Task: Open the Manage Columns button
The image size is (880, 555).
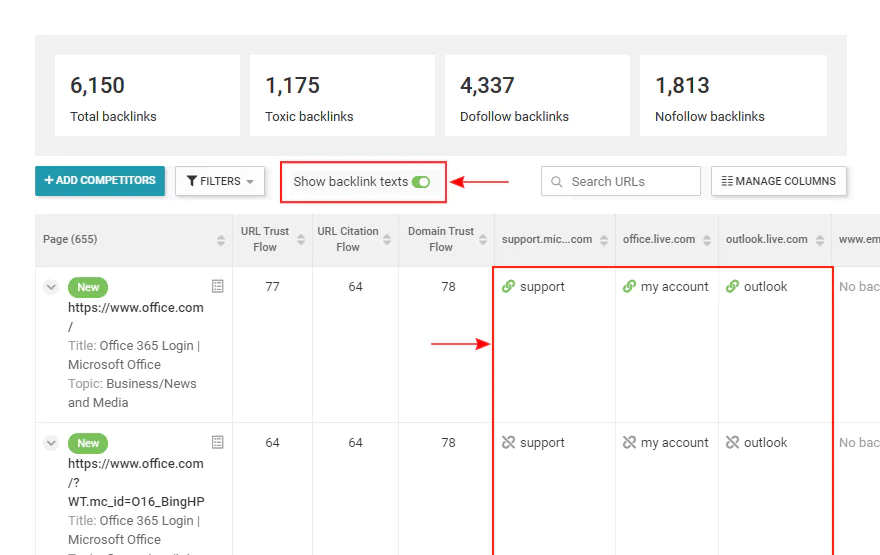Action: click(x=778, y=181)
